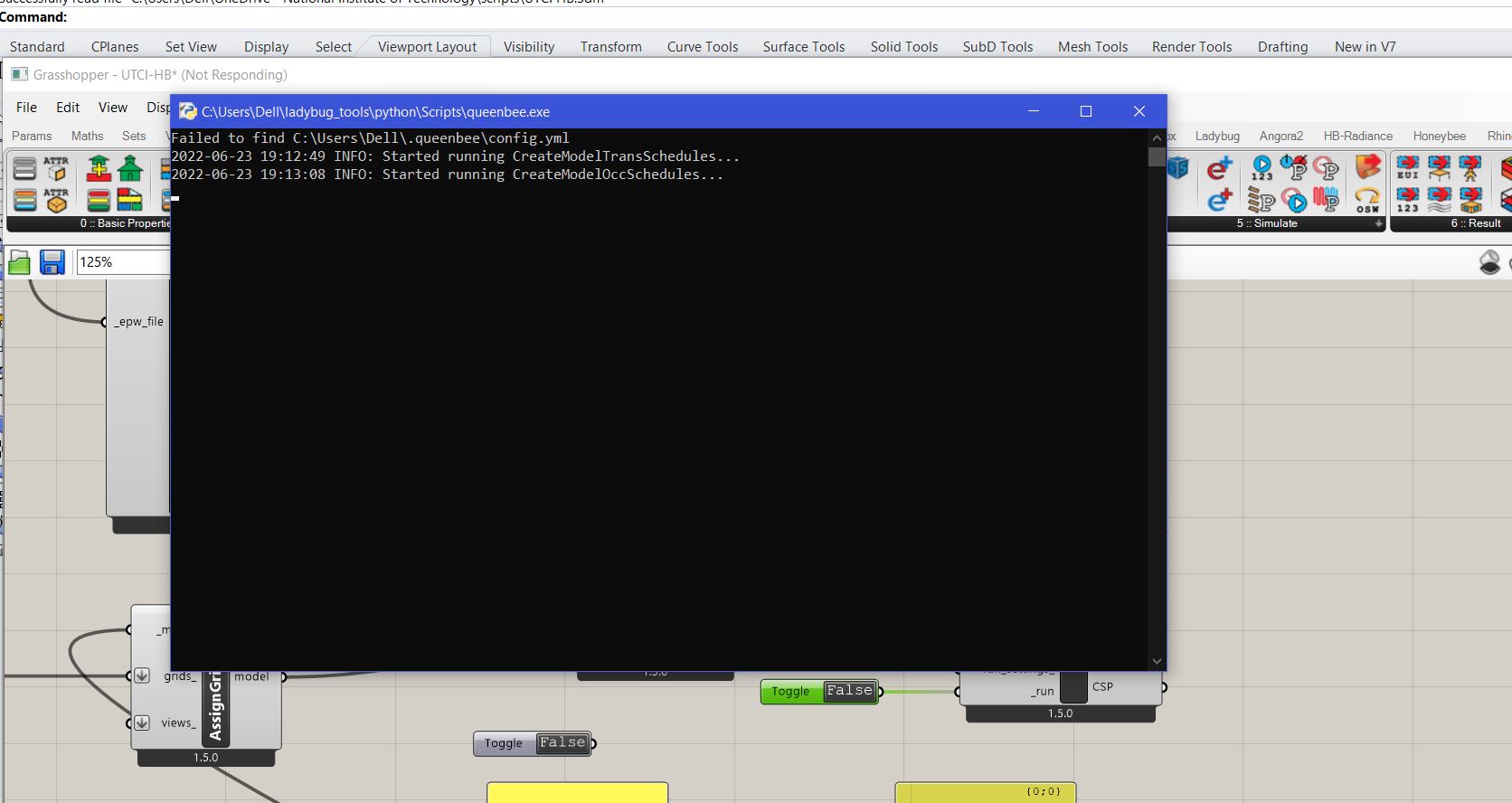Select the Honeybee component tab
1512x803 pixels.
tap(1440, 137)
